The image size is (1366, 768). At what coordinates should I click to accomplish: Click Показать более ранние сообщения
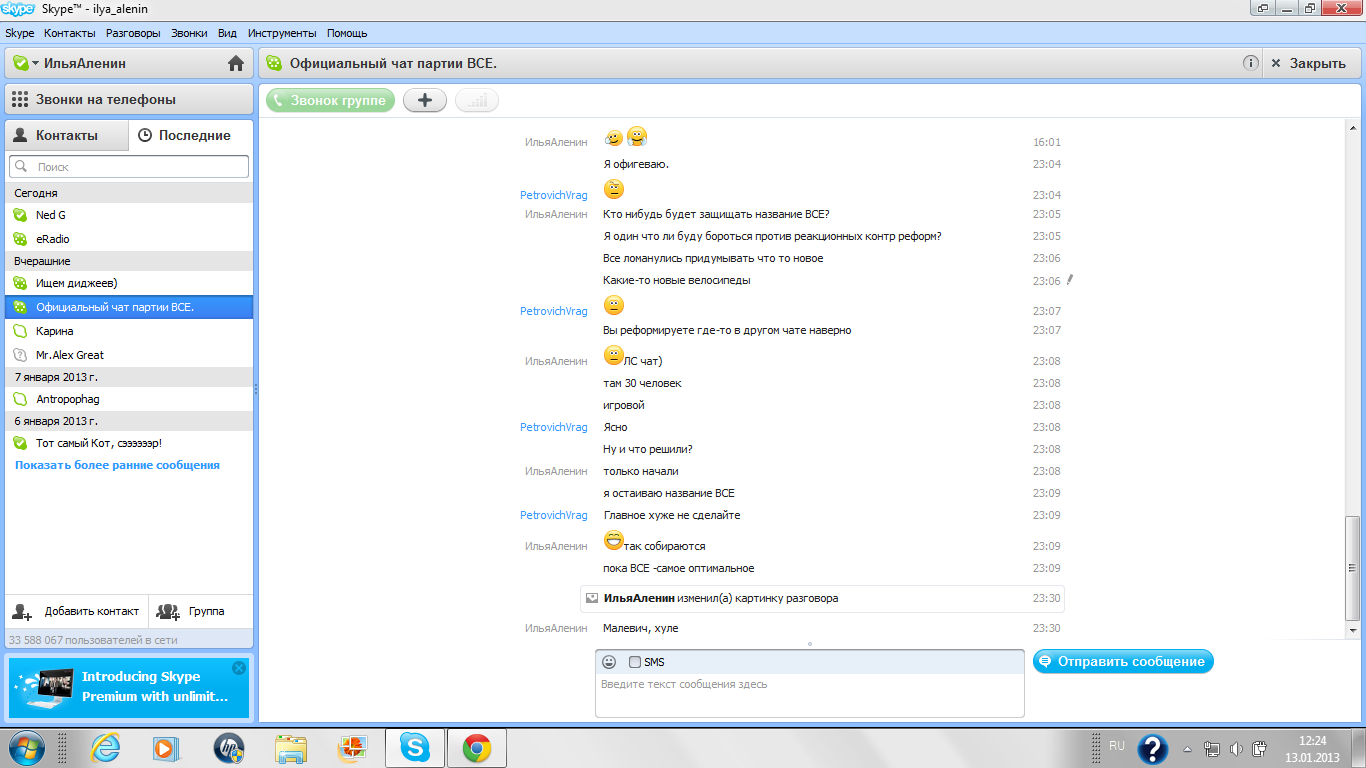117,465
